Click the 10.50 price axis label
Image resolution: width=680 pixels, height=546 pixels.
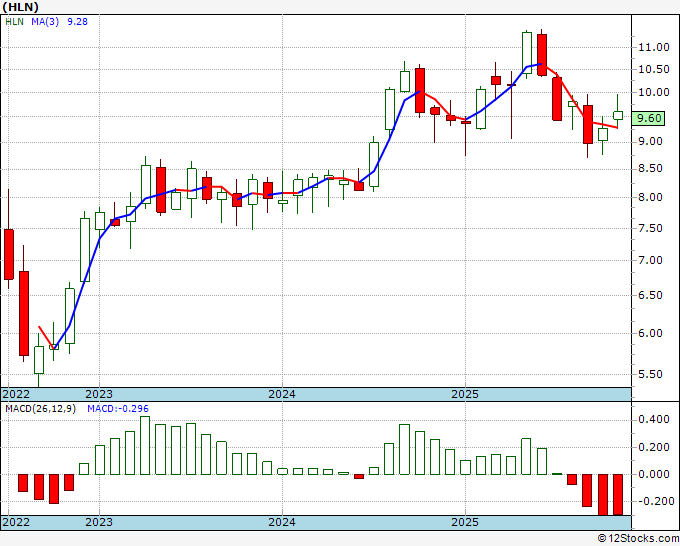(654, 69)
